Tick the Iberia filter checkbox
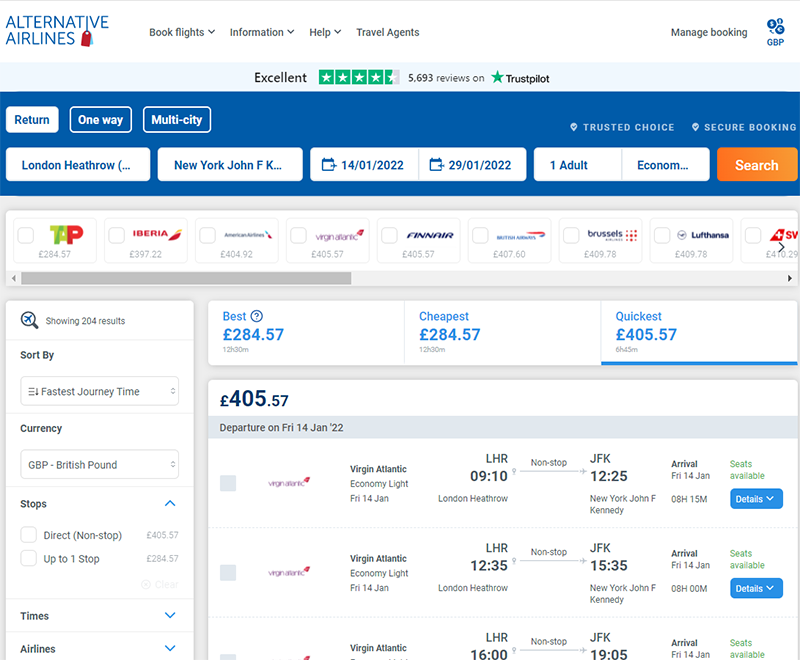 coord(117,236)
